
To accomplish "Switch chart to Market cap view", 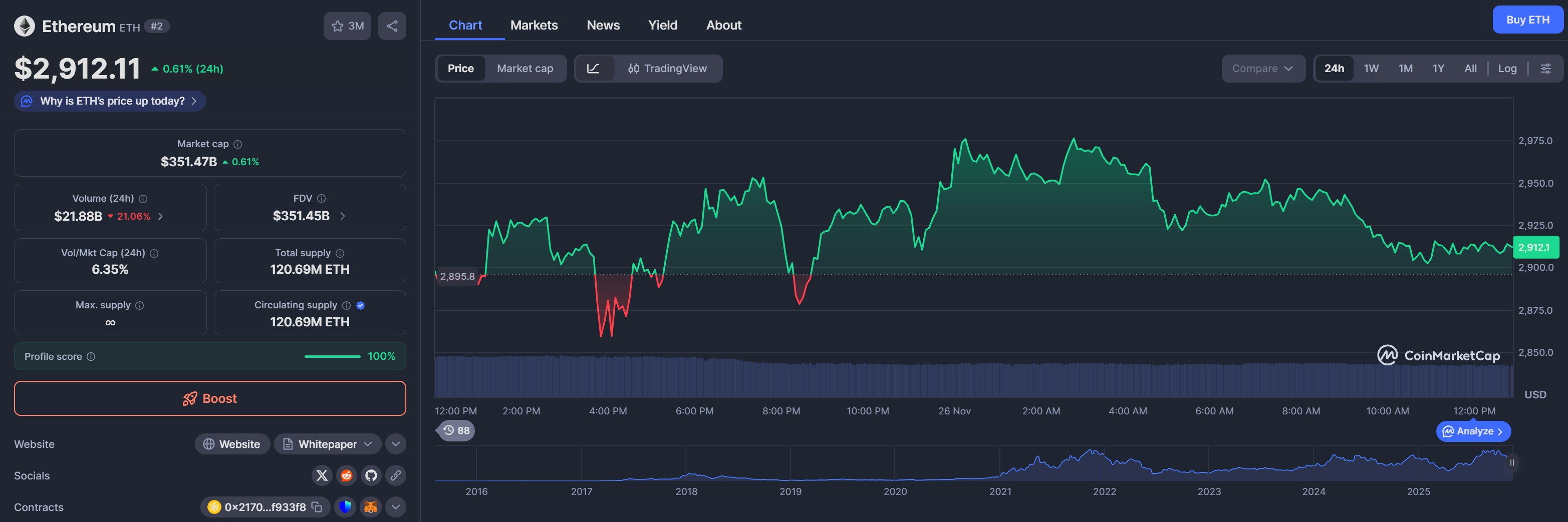I will 525,68.
